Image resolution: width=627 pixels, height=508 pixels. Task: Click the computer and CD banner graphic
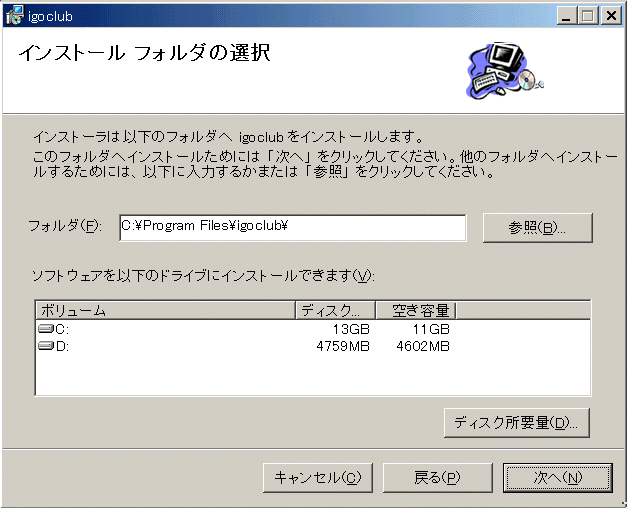click(505, 70)
